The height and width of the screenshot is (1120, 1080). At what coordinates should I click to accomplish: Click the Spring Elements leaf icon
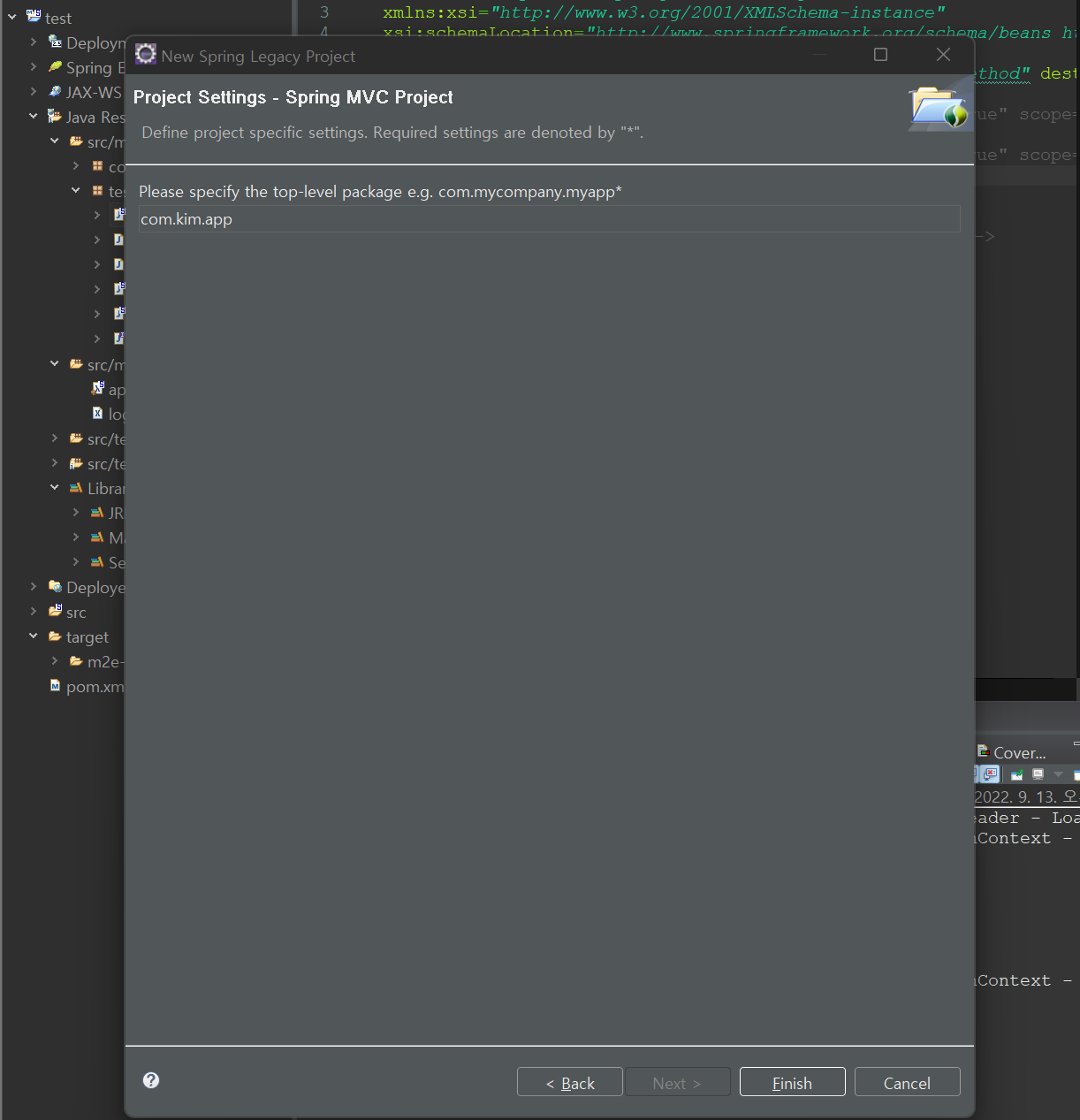tap(55, 66)
